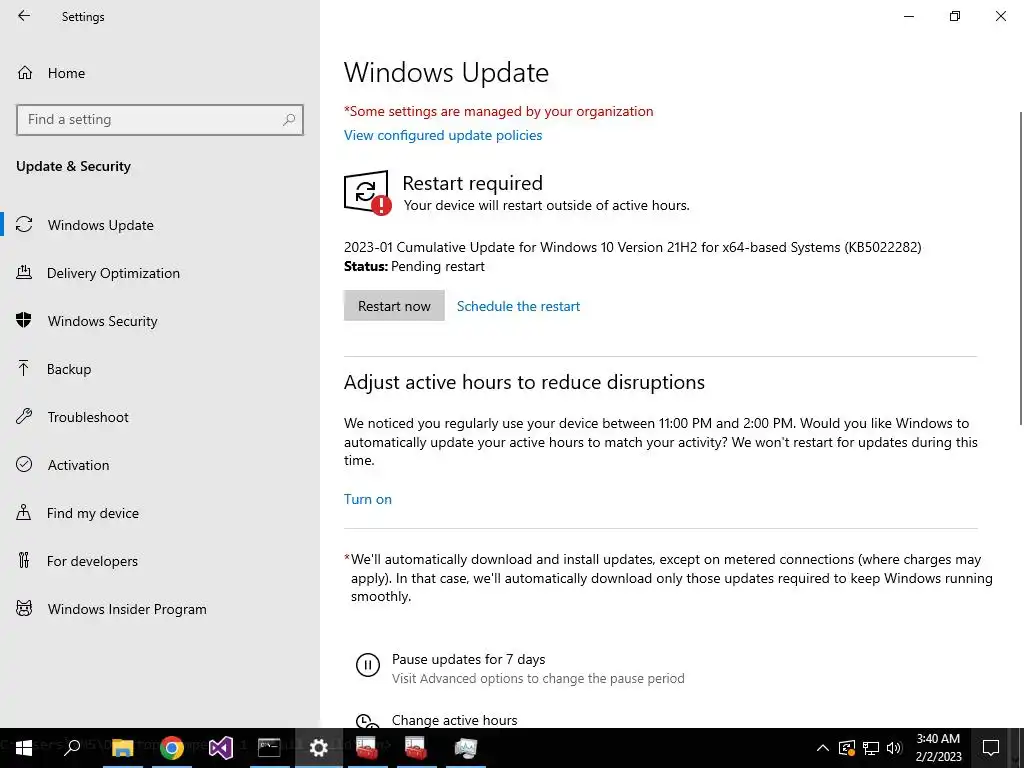Click the Restart now button
This screenshot has height=768, width=1024.
coord(394,306)
